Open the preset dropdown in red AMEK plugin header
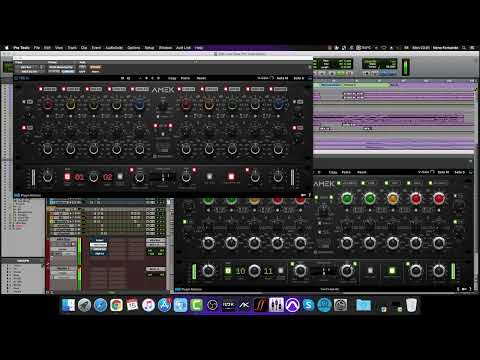Screen dimensions: 480x360 (x=61, y=67)
